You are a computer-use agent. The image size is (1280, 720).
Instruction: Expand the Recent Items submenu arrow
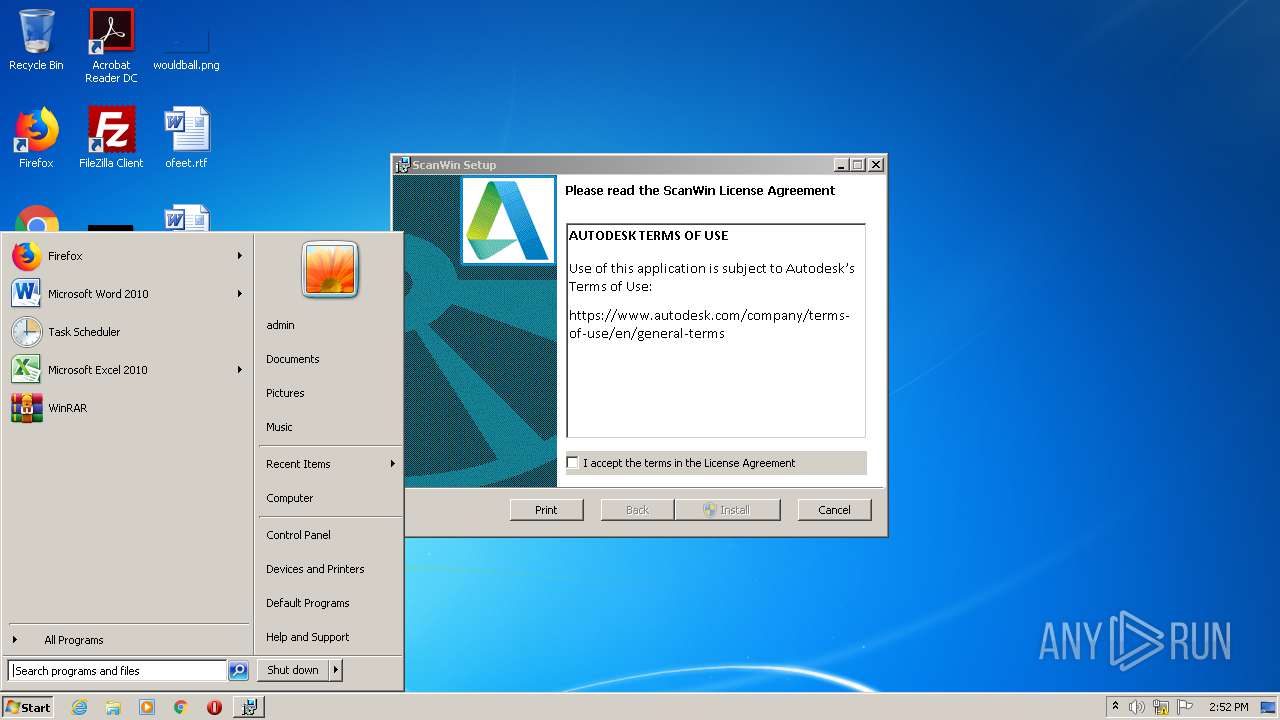click(393, 464)
